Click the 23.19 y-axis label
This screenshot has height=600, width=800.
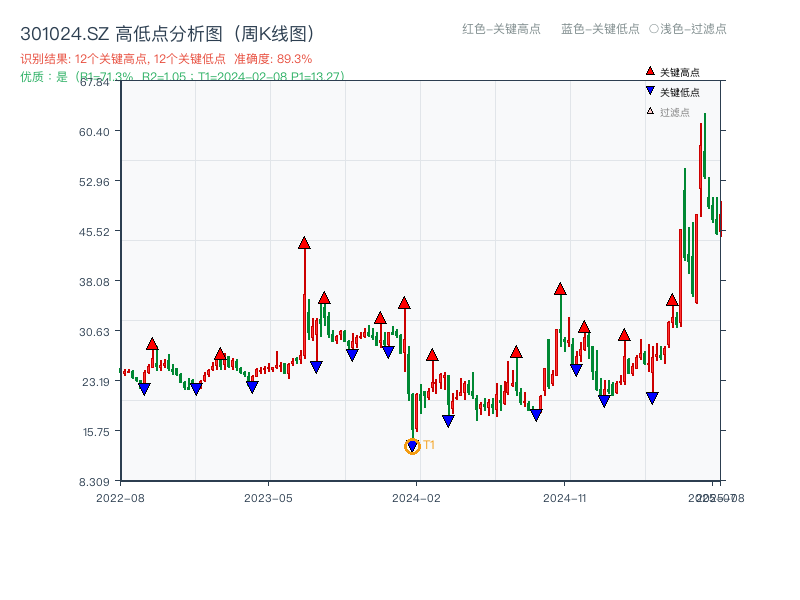(95, 382)
